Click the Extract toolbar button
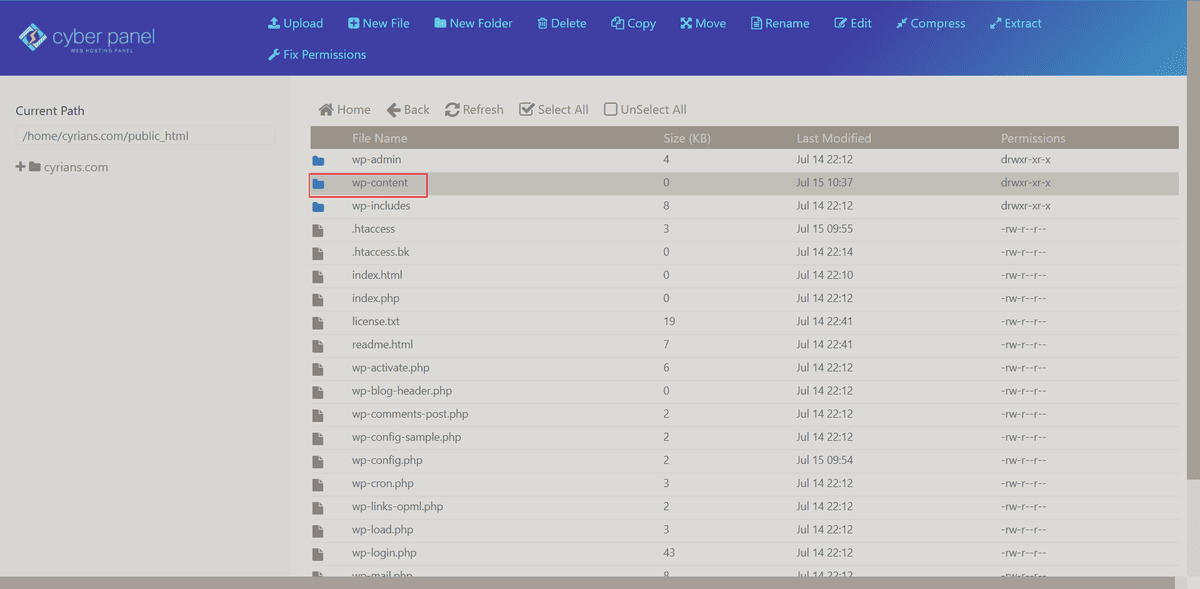The width and height of the screenshot is (1200, 589). tap(1015, 23)
